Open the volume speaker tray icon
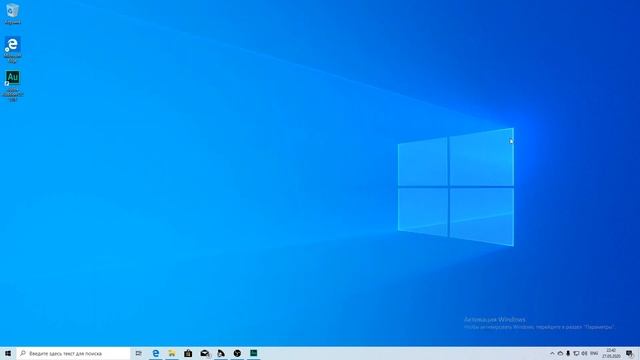640x360 pixels. click(x=584, y=353)
